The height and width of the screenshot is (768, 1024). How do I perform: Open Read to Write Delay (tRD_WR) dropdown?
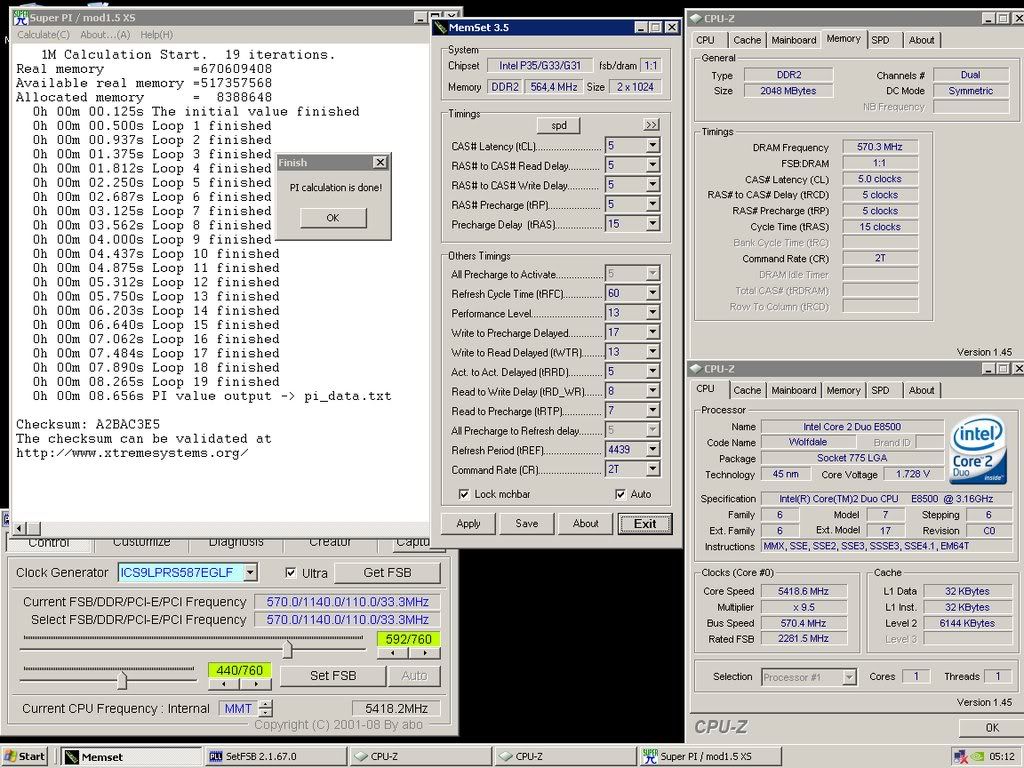652,391
